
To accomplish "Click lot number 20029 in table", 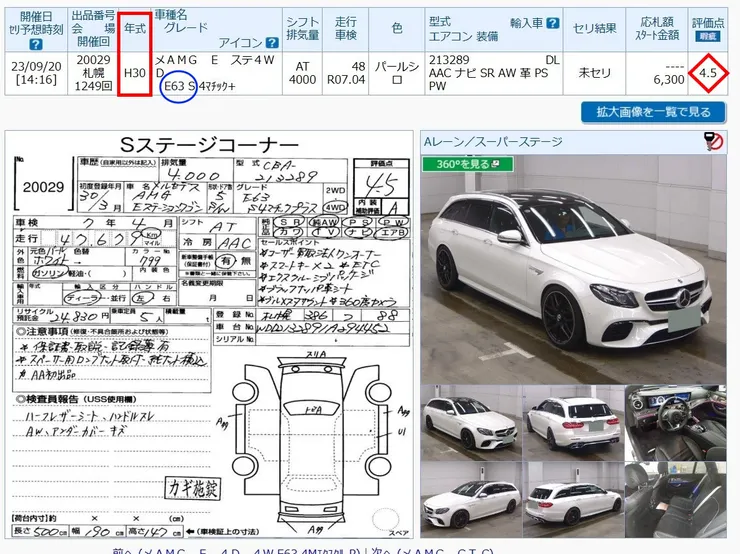I will point(93,60).
